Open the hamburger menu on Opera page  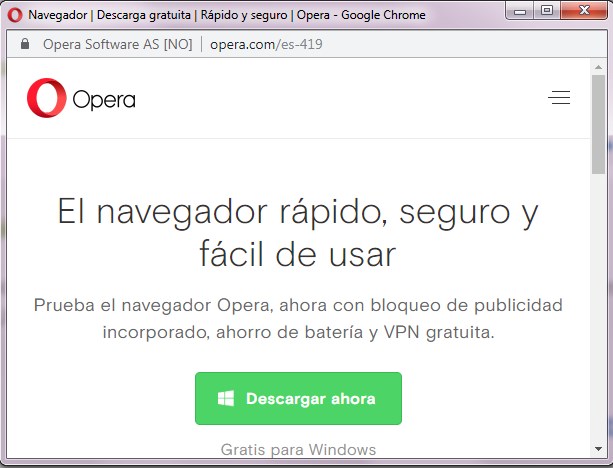(x=559, y=97)
